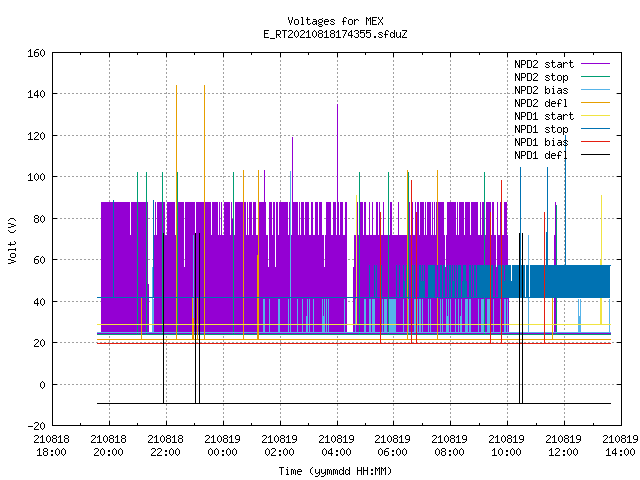Click the 80 y-axis tick label

click(39, 219)
